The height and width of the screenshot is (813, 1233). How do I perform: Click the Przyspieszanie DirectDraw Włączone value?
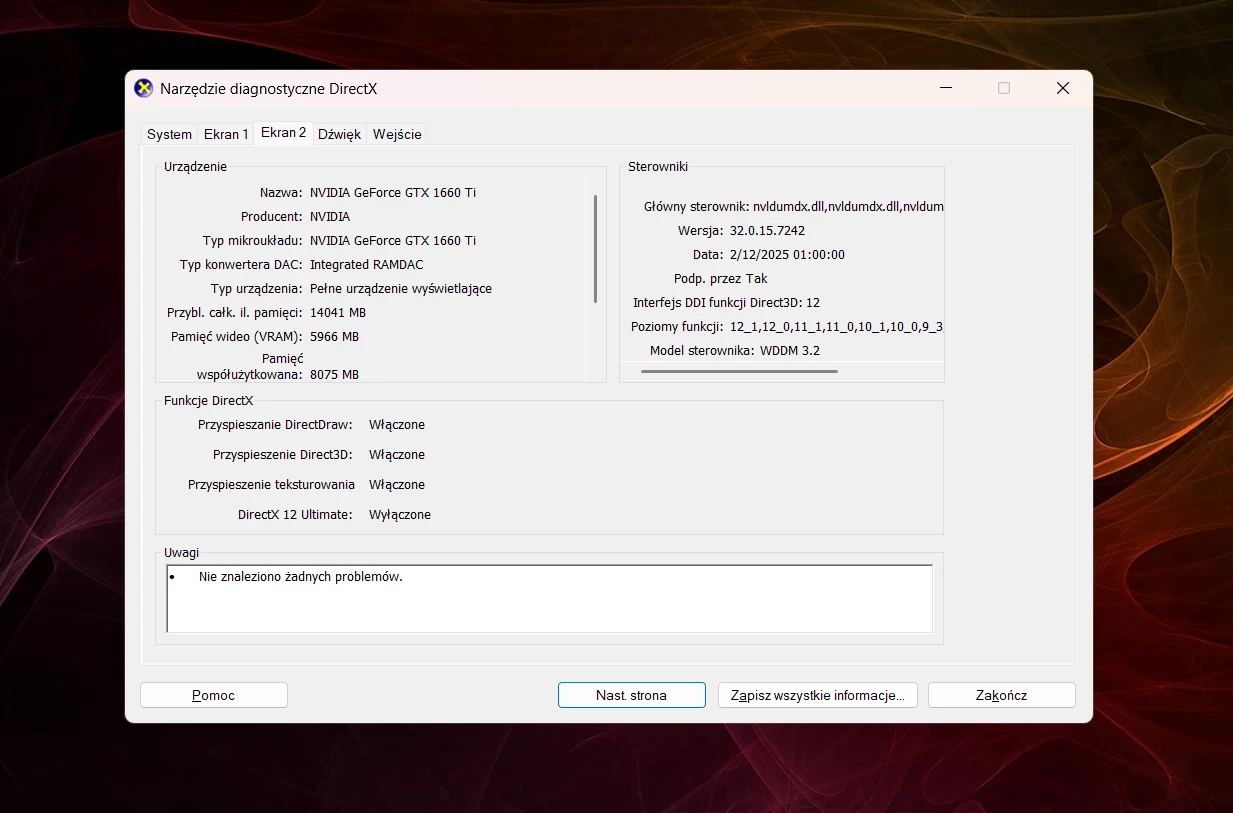click(397, 424)
